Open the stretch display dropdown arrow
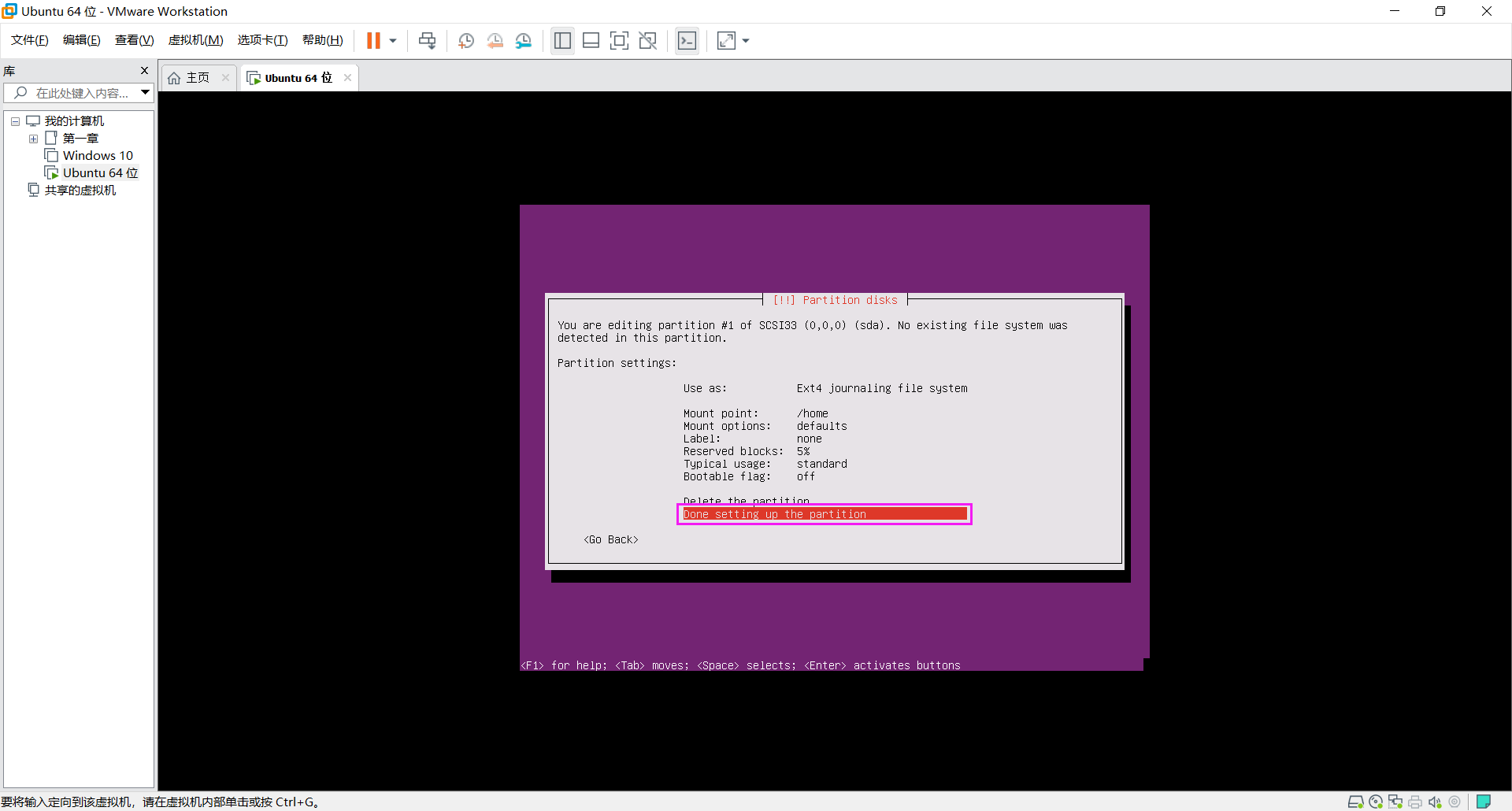Image resolution: width=1512 pixels, height=811 pixels. pyautogui.click(x=746, y=41)
